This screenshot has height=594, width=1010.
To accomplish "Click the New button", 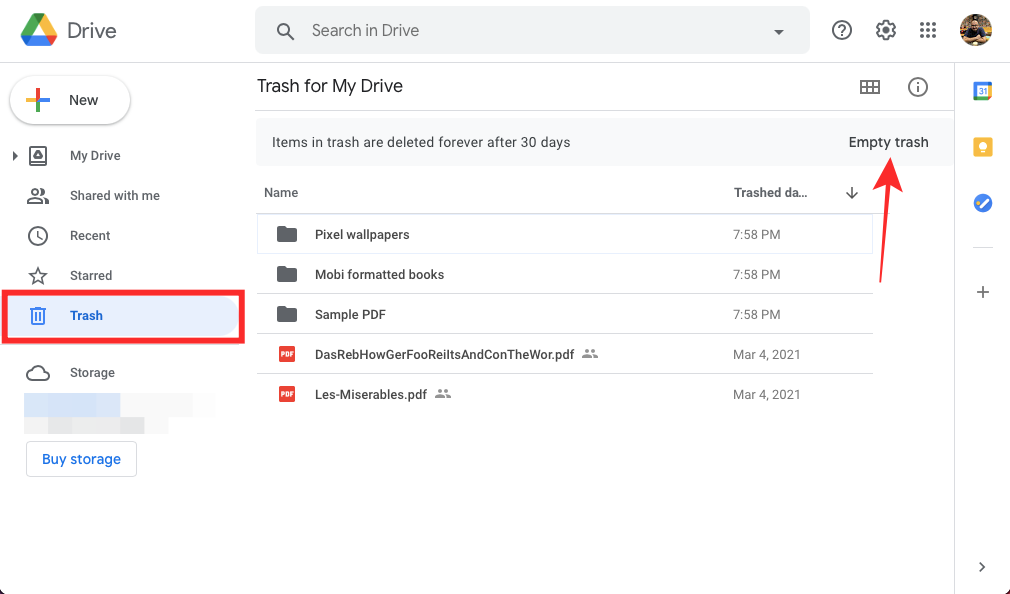I will [x=70, y=100].
